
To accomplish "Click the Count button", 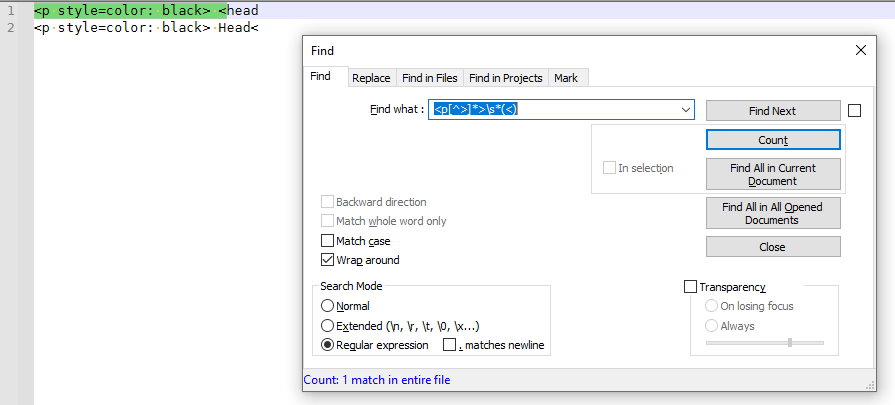I will click(773, 140).
